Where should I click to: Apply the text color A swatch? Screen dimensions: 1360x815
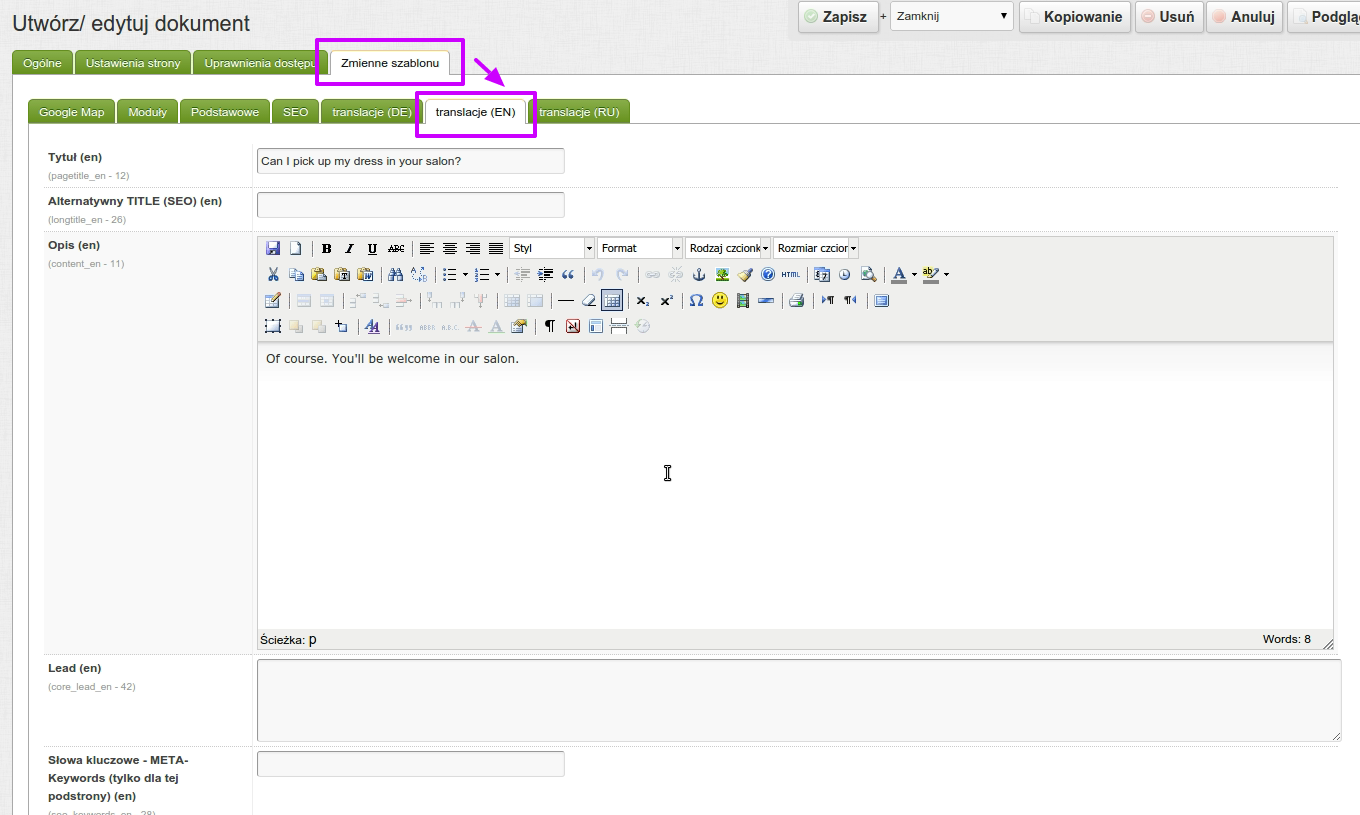[x=899, y=274]
